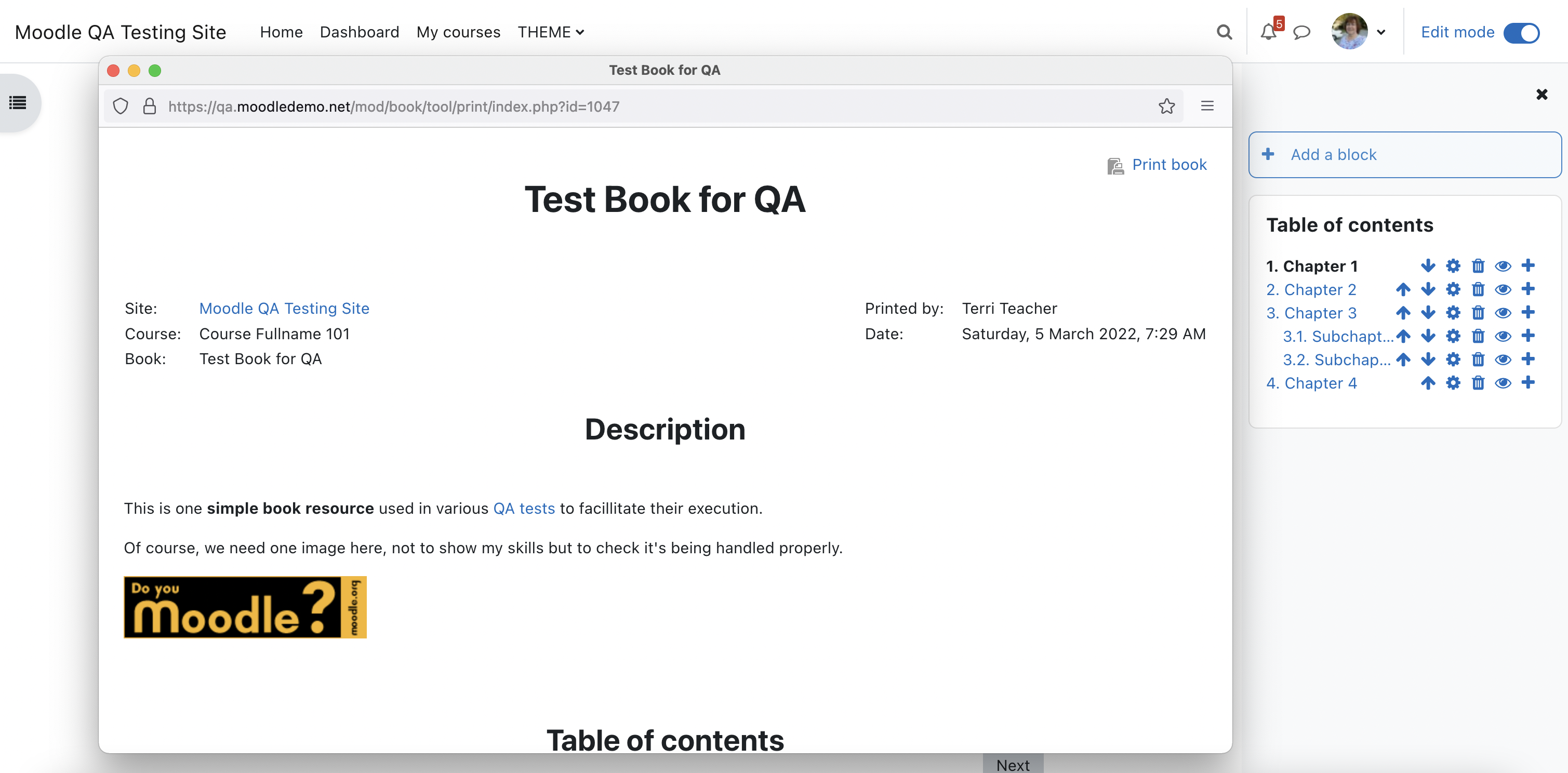Click the tracking protection shield icon

coord(121,106)
